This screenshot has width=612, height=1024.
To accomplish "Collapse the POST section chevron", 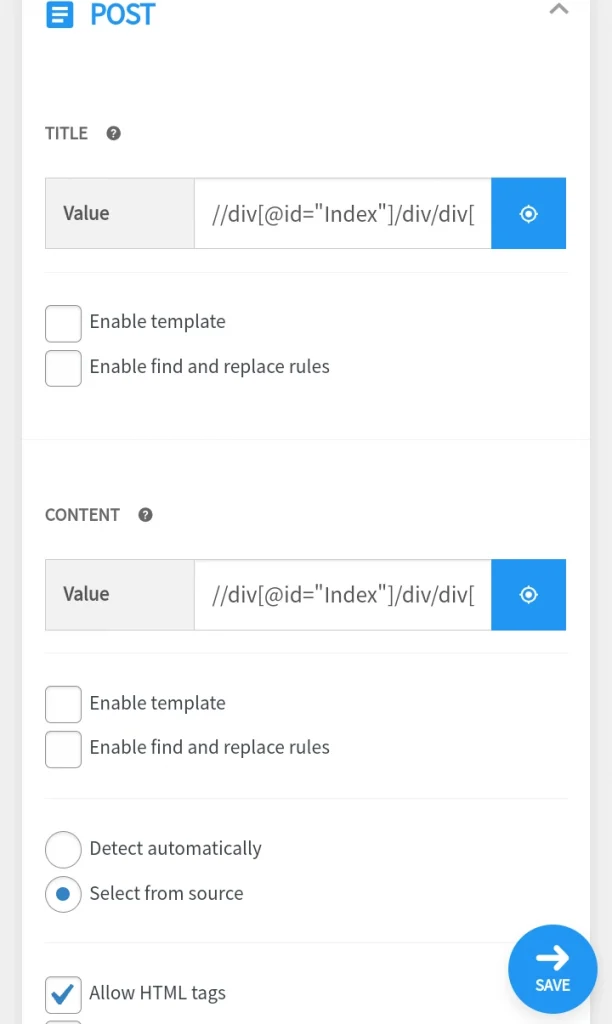I will [x=558, y=9].
